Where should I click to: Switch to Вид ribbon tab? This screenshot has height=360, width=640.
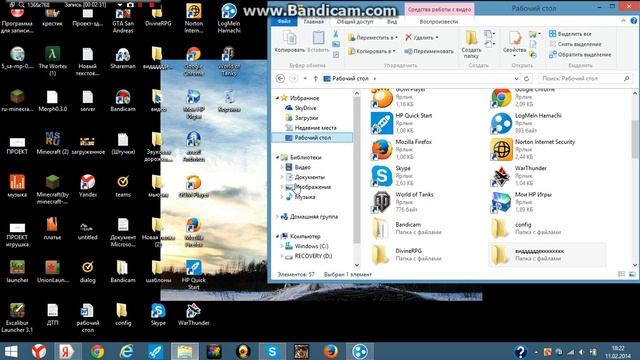tap(392, 22)
